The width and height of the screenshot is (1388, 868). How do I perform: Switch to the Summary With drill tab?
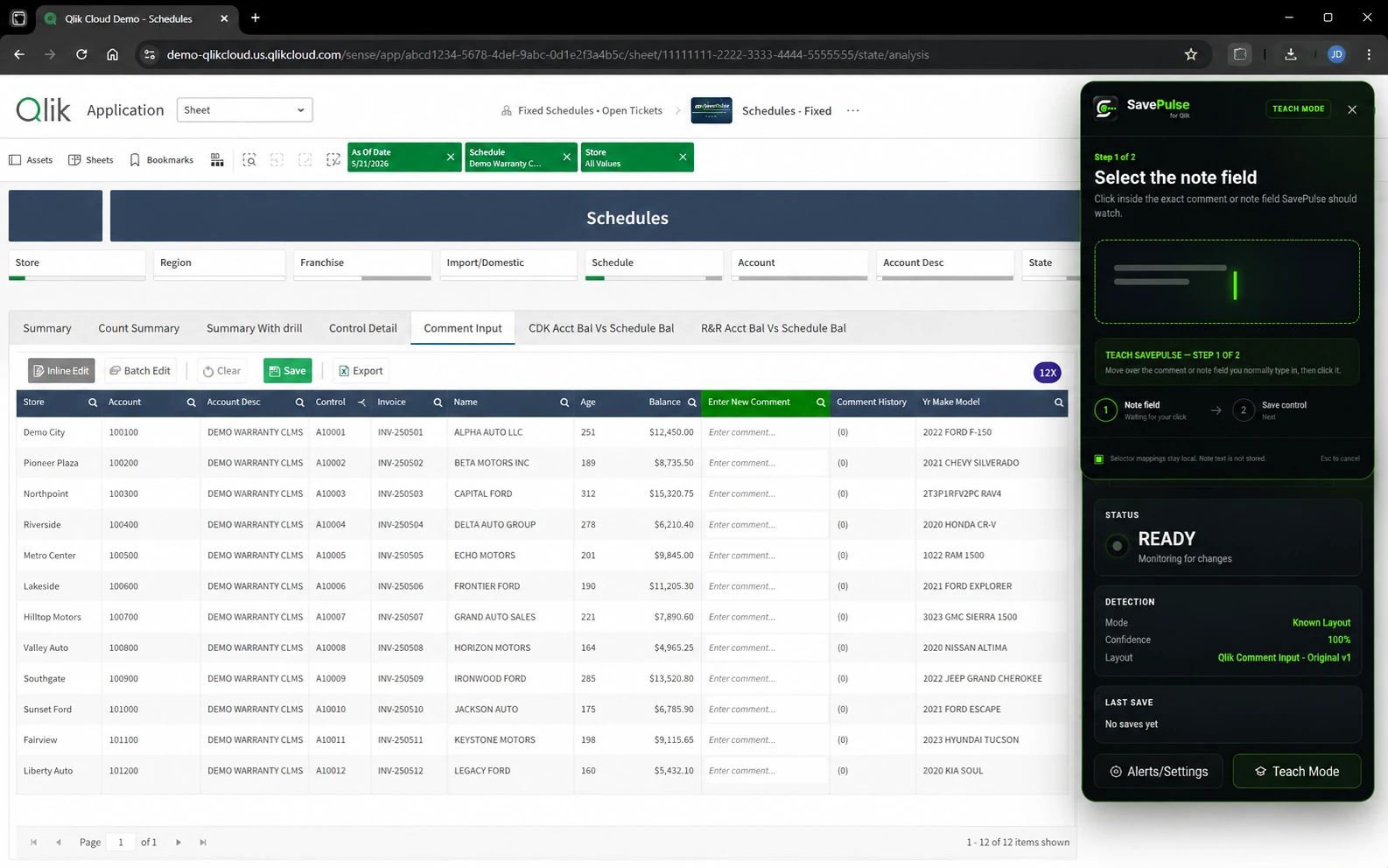(255, 328)
